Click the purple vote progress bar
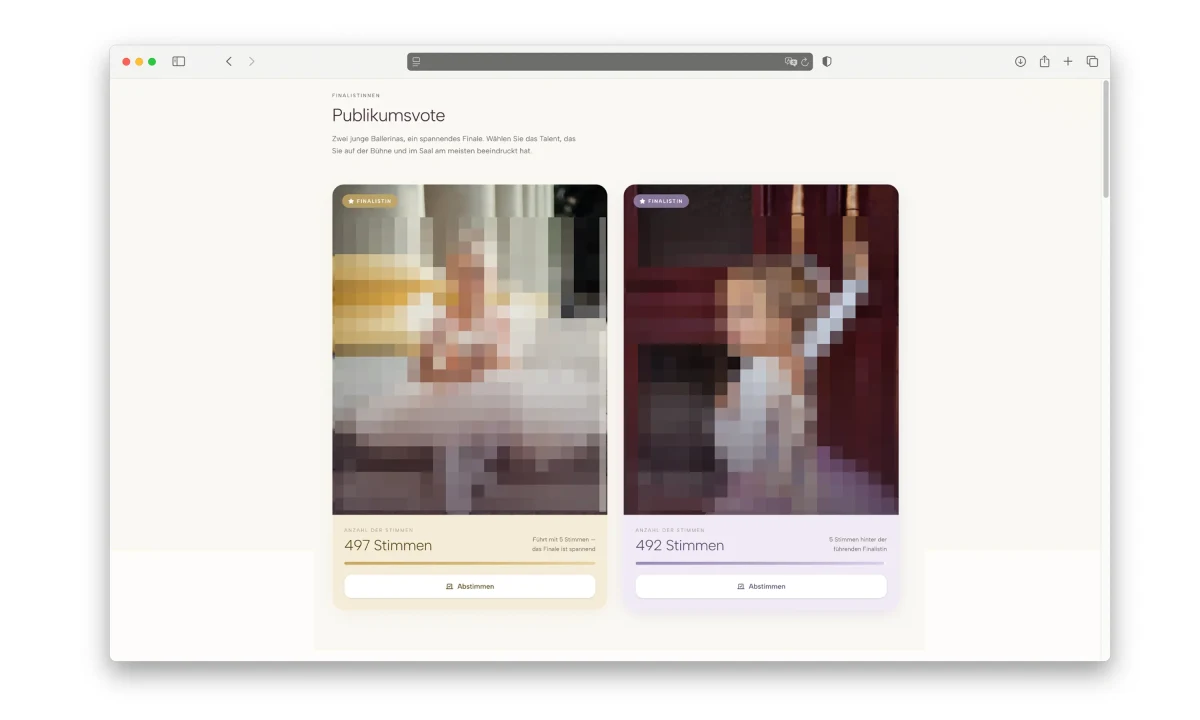Image resolution: width=1200 pixels, height=720 pixels. (x=761, y=563)
